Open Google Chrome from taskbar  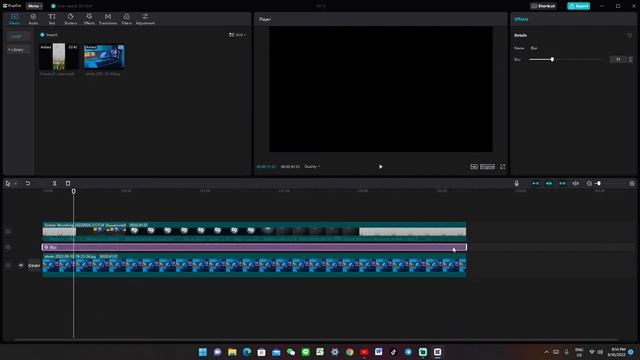click(x=349, y=352)
